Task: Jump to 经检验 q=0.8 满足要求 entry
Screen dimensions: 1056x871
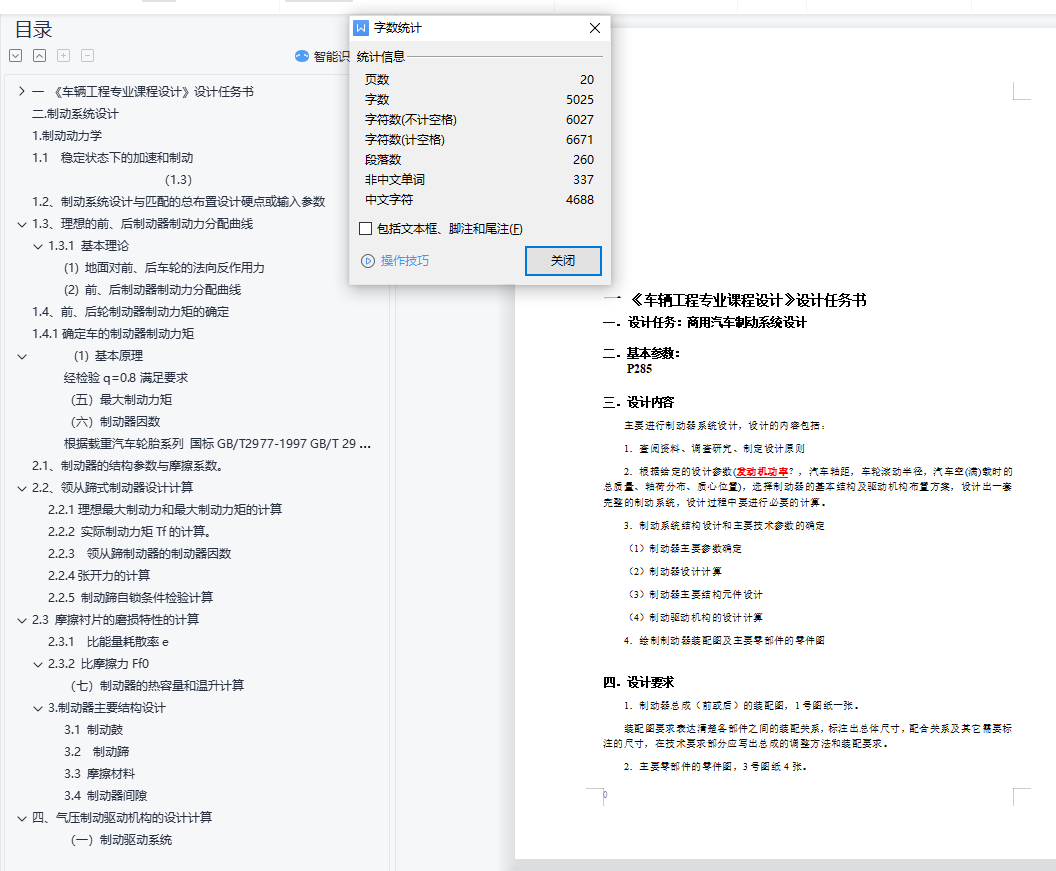Action: 126,377
